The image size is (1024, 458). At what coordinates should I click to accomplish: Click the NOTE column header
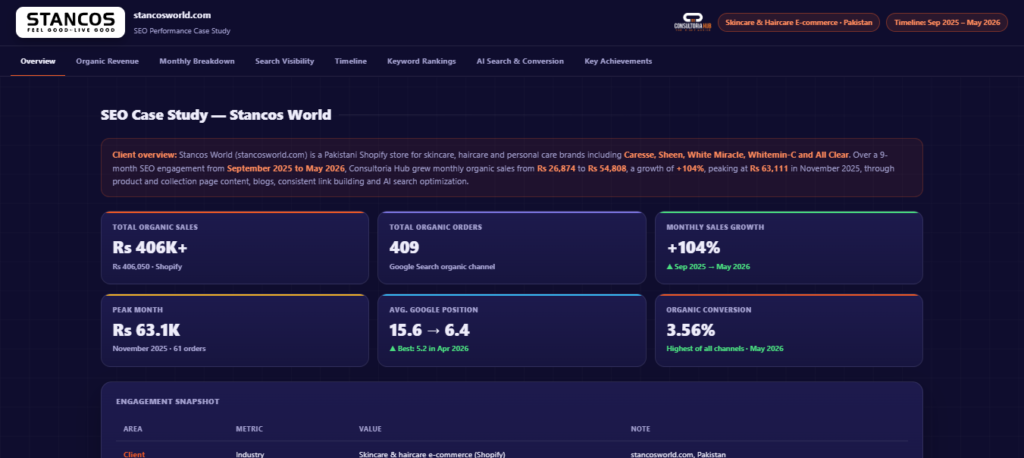640,429
